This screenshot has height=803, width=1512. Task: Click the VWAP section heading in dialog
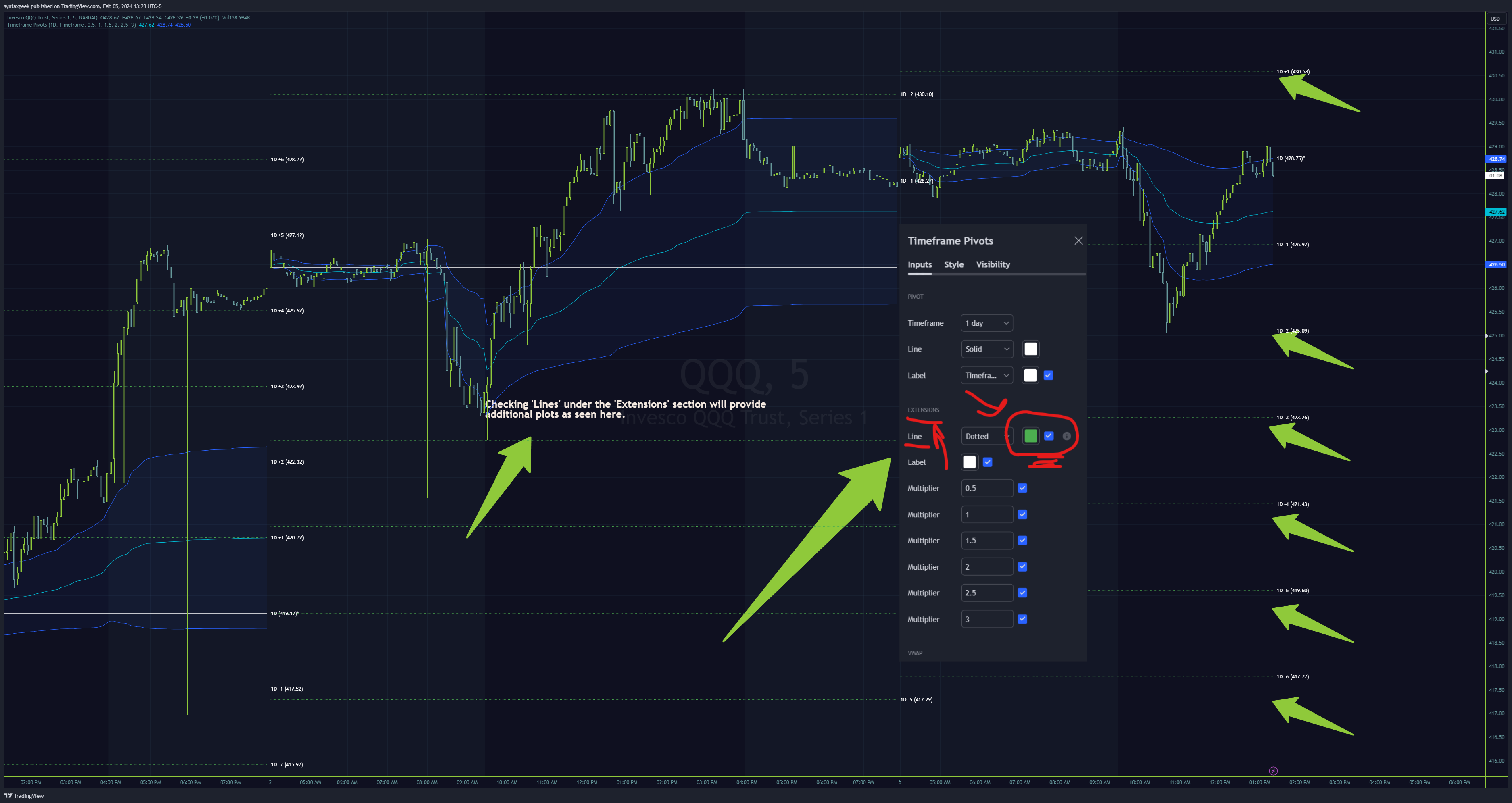click(914, 653)
